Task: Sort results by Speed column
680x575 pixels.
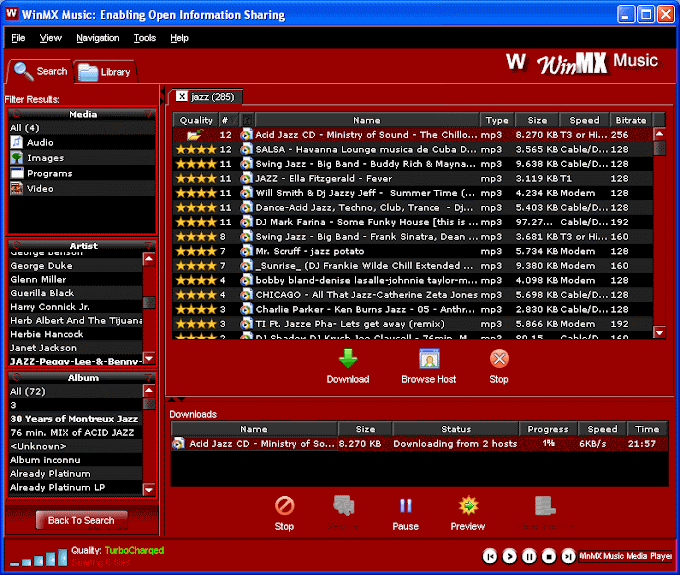Action: pos(585,120)
